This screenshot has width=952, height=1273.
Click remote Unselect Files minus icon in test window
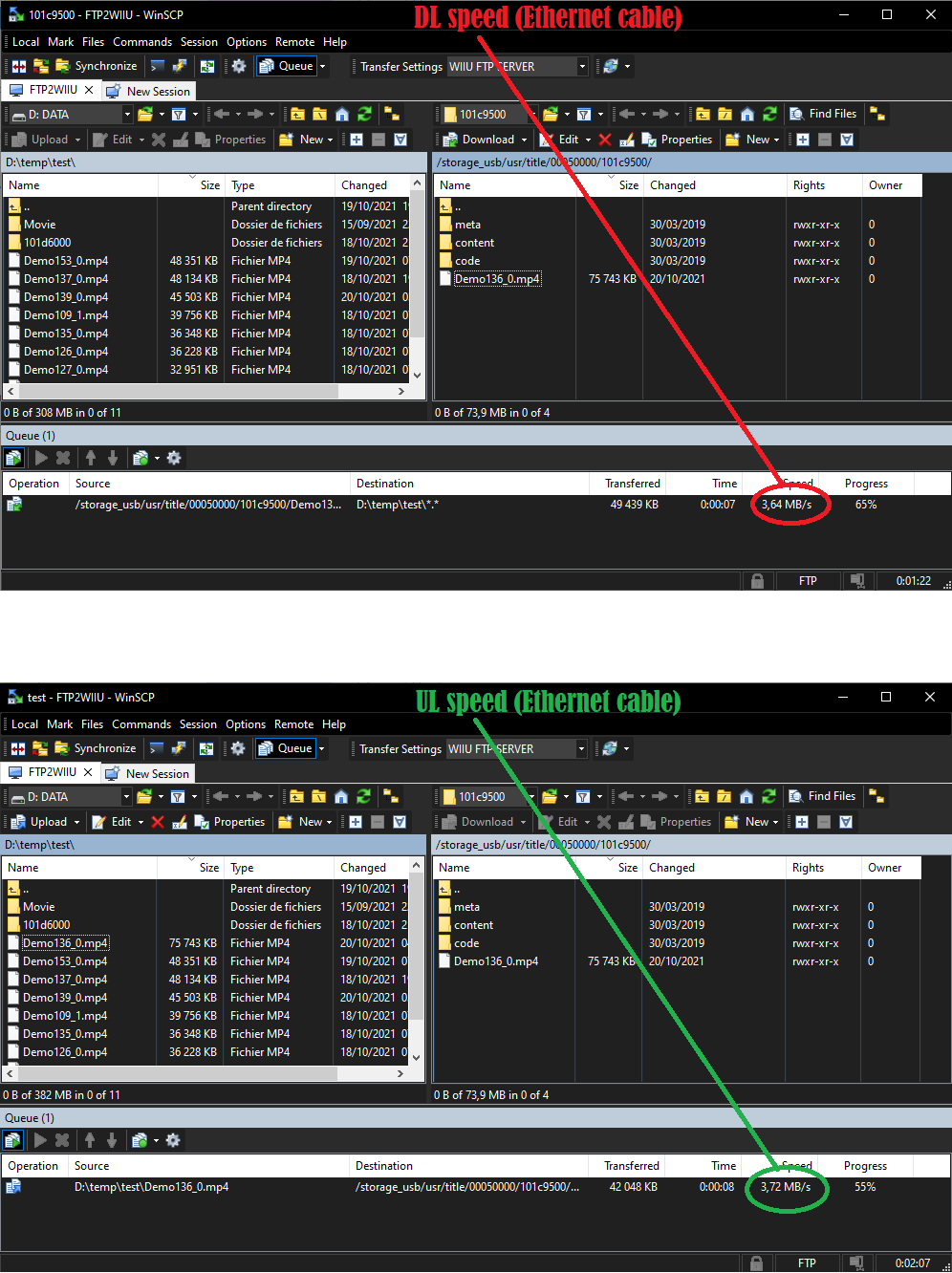(x=824, y=822)
